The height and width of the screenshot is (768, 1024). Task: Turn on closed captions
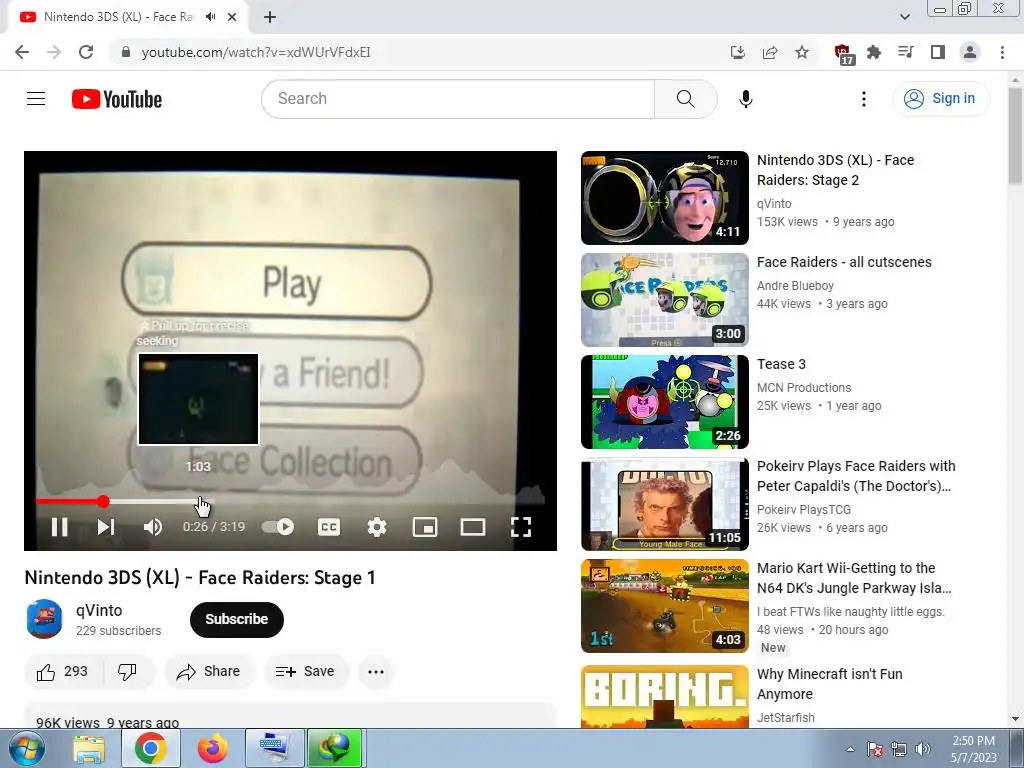click(328, 527)
